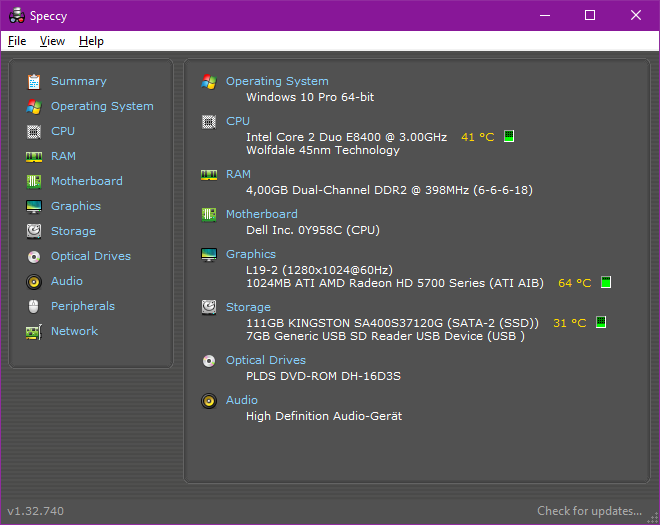Image resolution: width=660 pixels, height=525 pixels.
Task: Open the File menu
Action: click(x=17, y=41)
